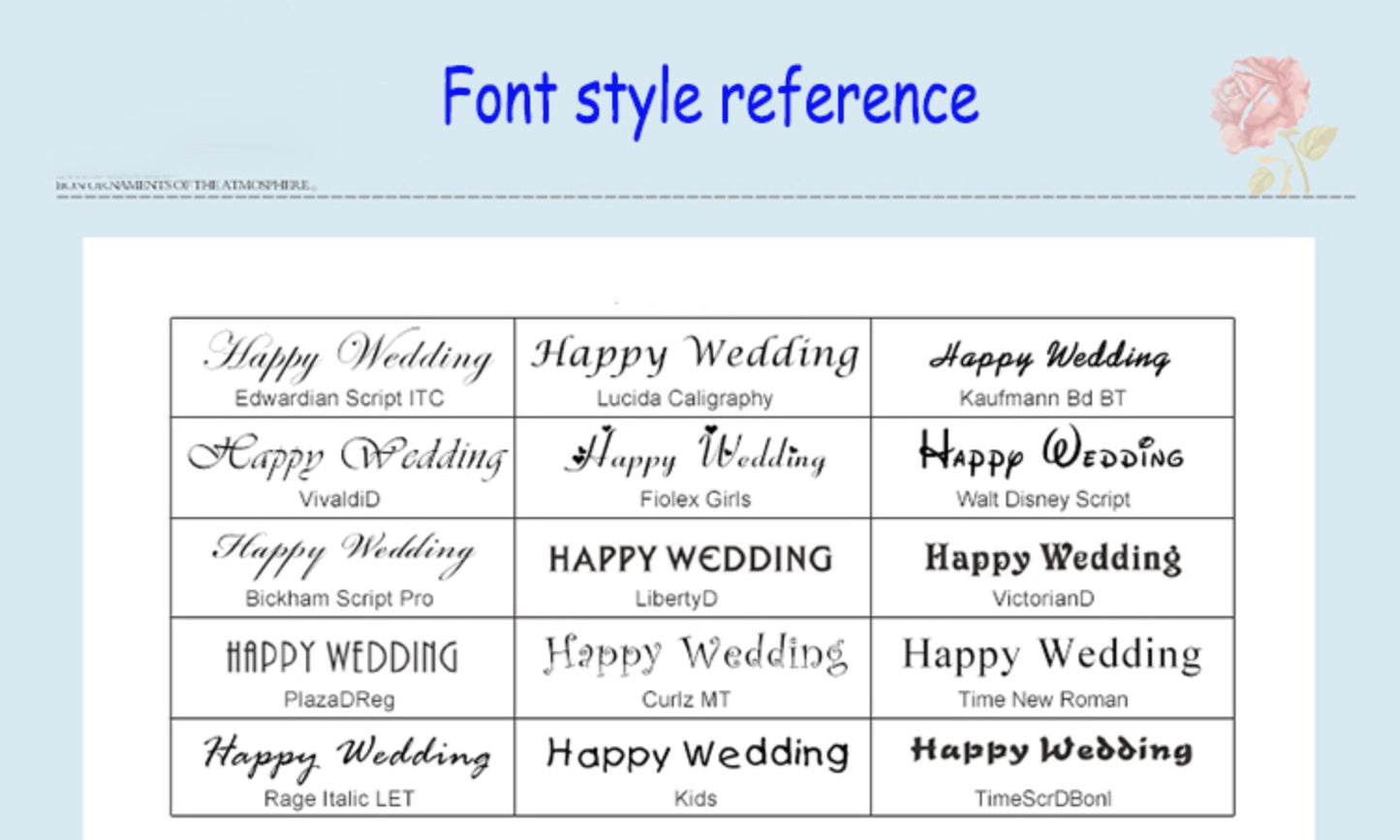Pick the VictorianD font sample
This screenshot has width=1400, height=840.
click(x=1052, y=558)
